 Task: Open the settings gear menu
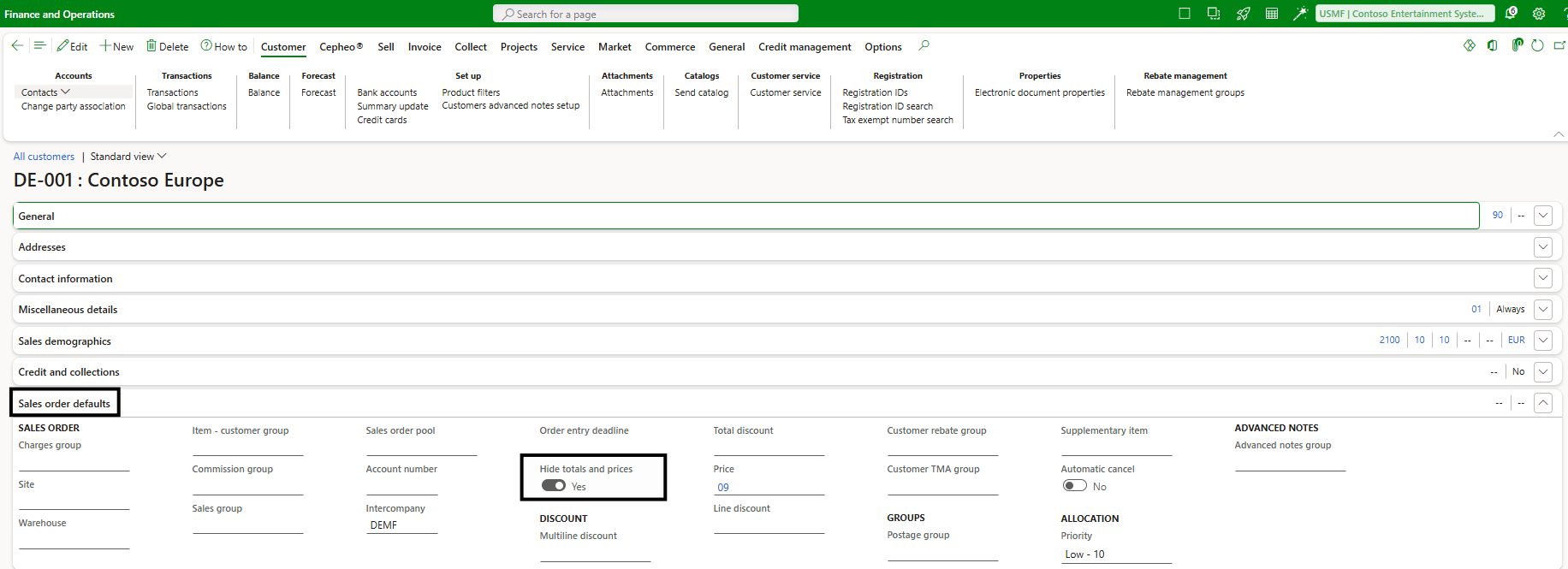tap(1539, 14)
